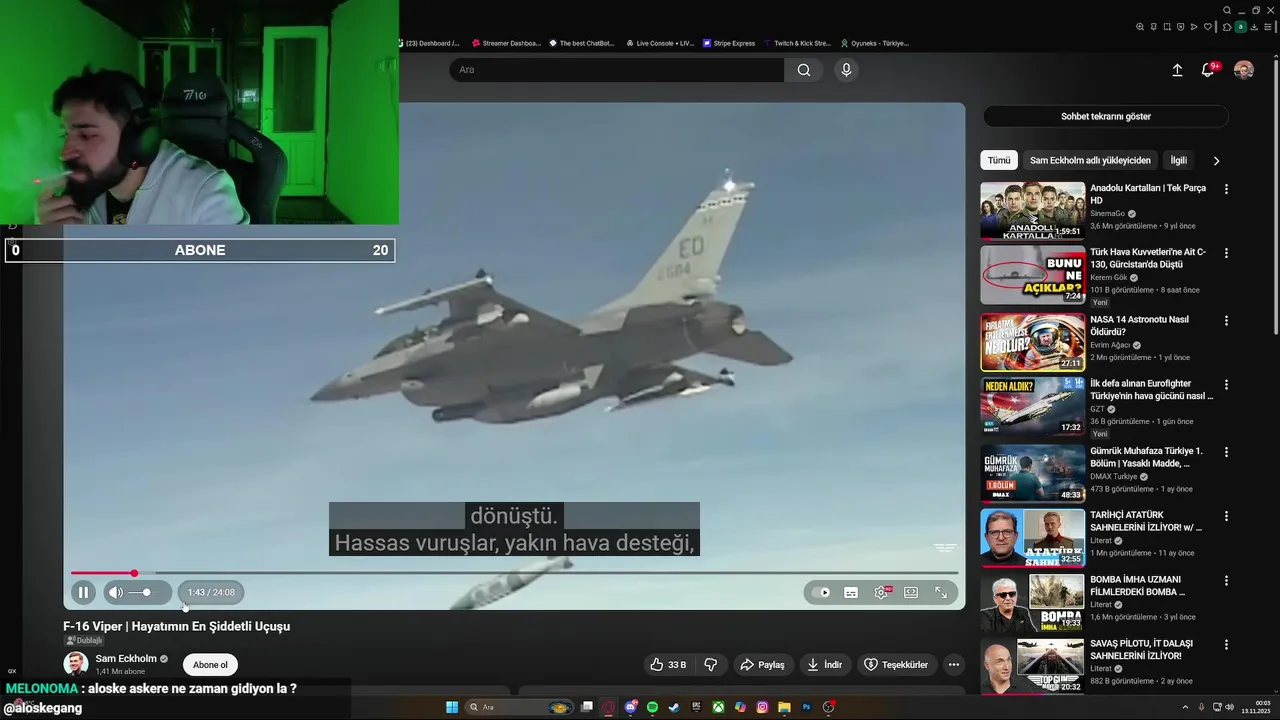Image resolution: width=1280 pixels, height=720 pixels.
Task: Switch to Twitch & Kick Stre... browser tab
Action: [x=797, y=43]
